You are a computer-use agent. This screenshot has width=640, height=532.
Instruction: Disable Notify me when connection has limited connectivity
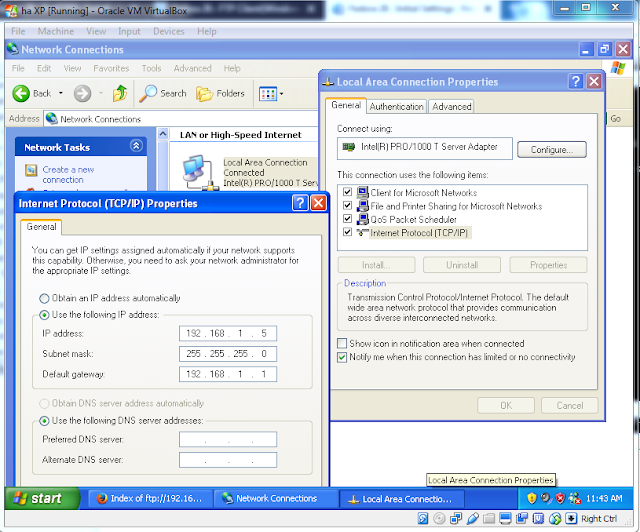342,357
